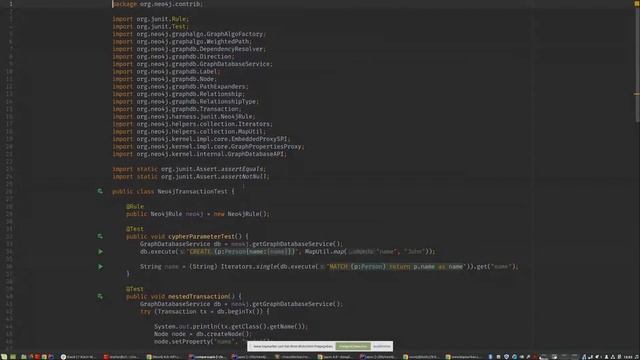The width and height of the screenshot is (640, 360).
Task: Click 'new Neo4jRule()' expression
Action: (x=241, y=214)
